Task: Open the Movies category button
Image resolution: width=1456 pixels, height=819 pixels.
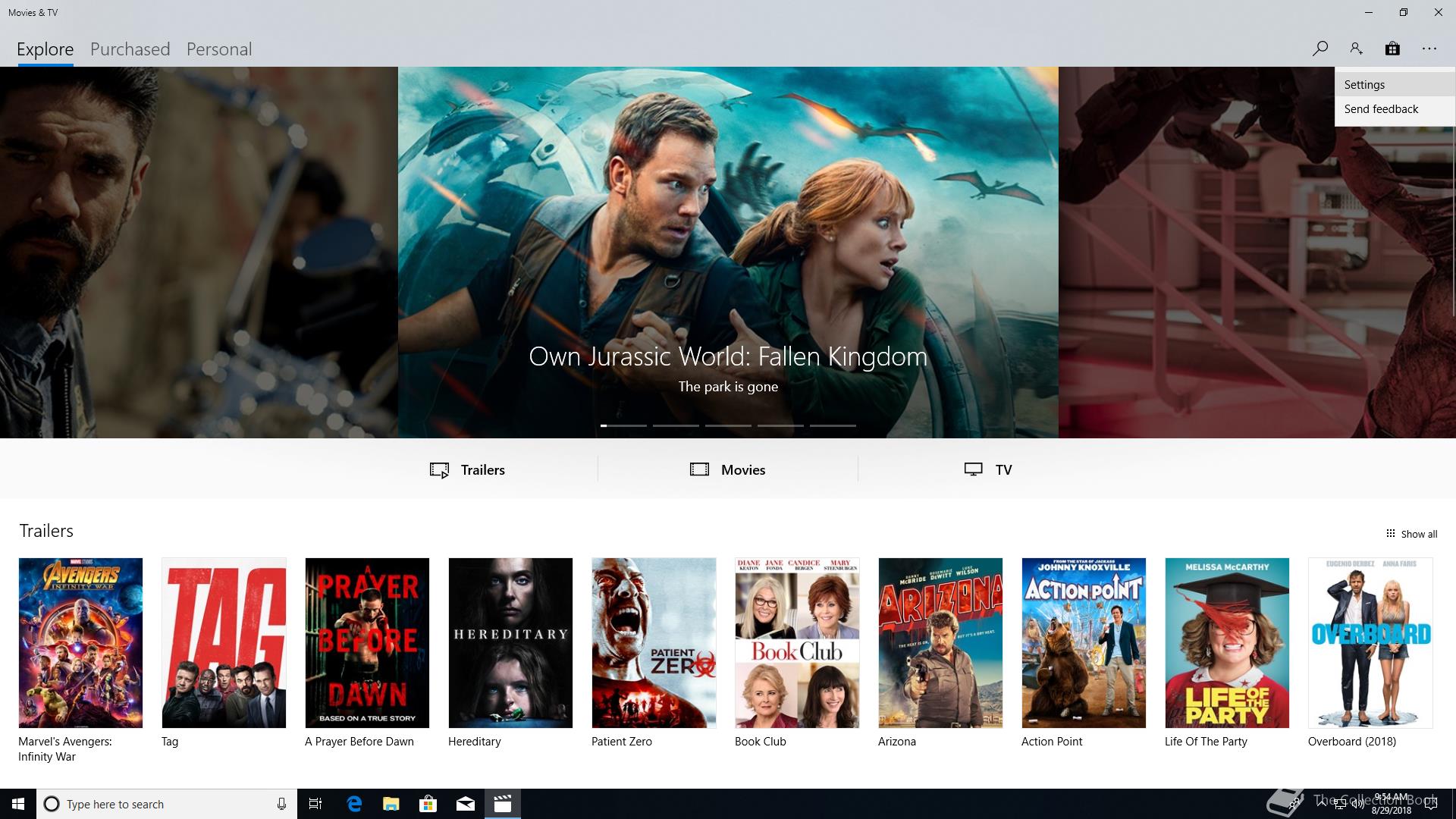Action: point(728,469)
